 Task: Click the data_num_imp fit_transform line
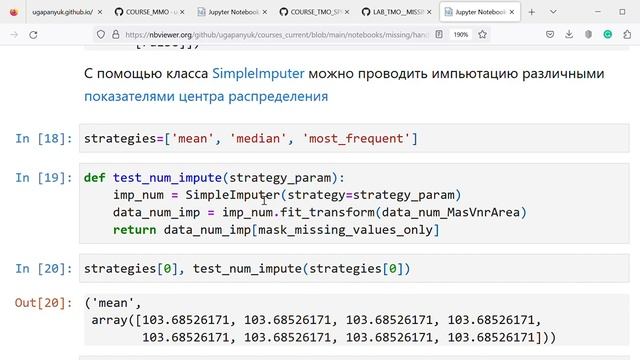click(x=320, y=212)
